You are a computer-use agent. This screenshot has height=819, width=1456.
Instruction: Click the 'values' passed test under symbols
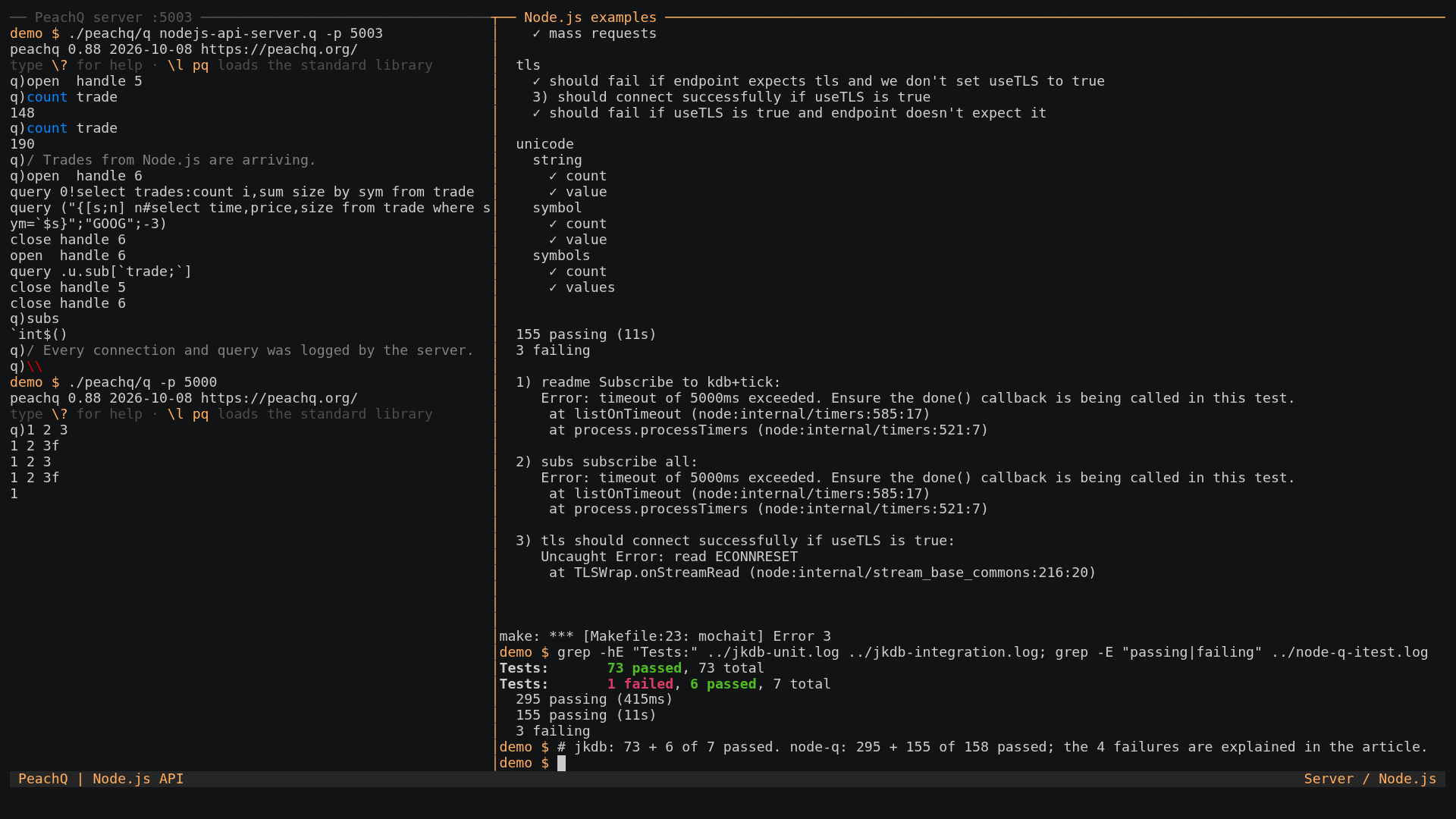[582, 287]
